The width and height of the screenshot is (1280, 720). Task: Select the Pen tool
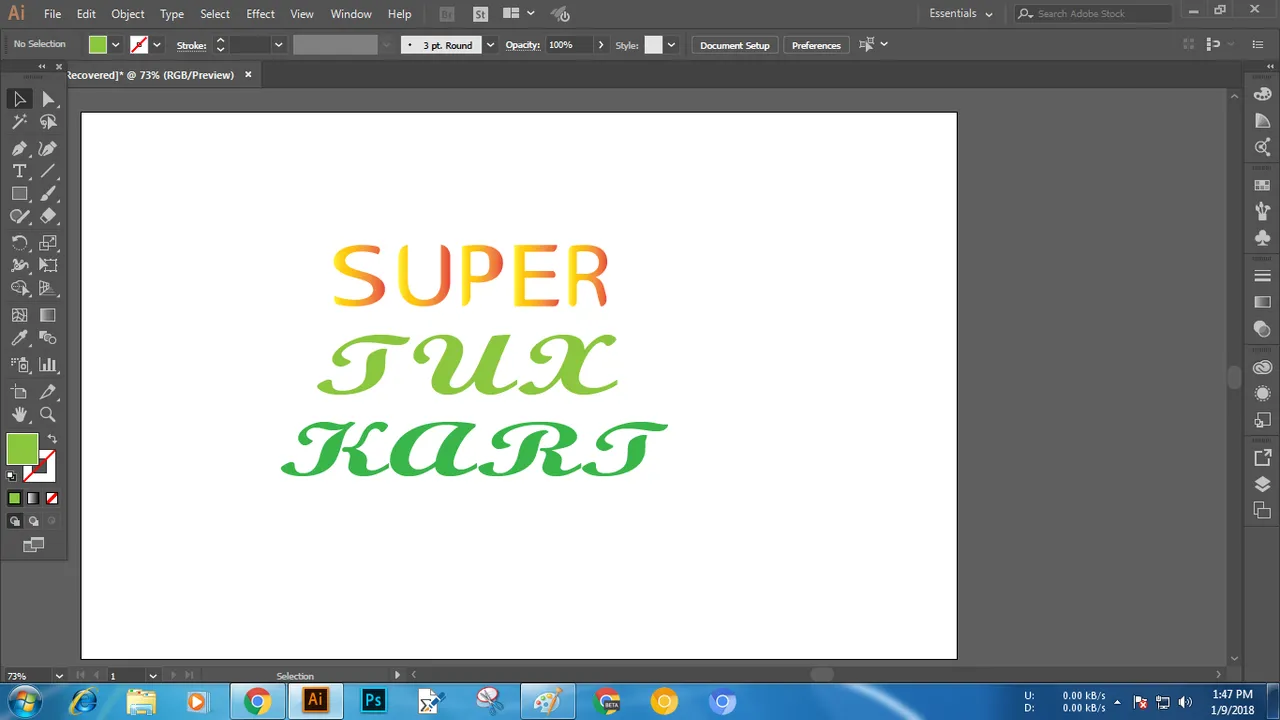(x=19, y=148)
